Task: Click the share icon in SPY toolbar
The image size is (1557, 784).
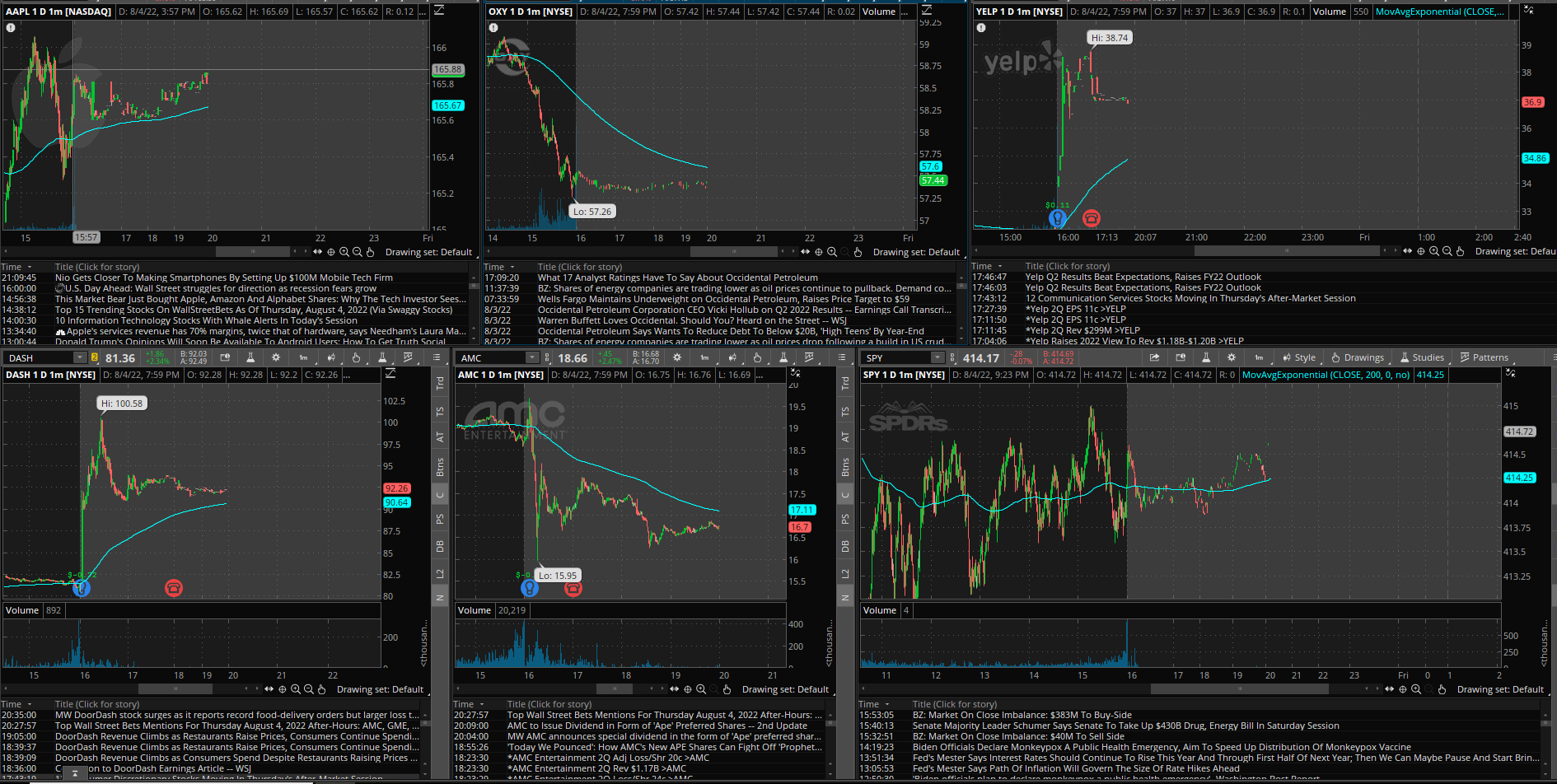Action: [x=1154, y=357]
